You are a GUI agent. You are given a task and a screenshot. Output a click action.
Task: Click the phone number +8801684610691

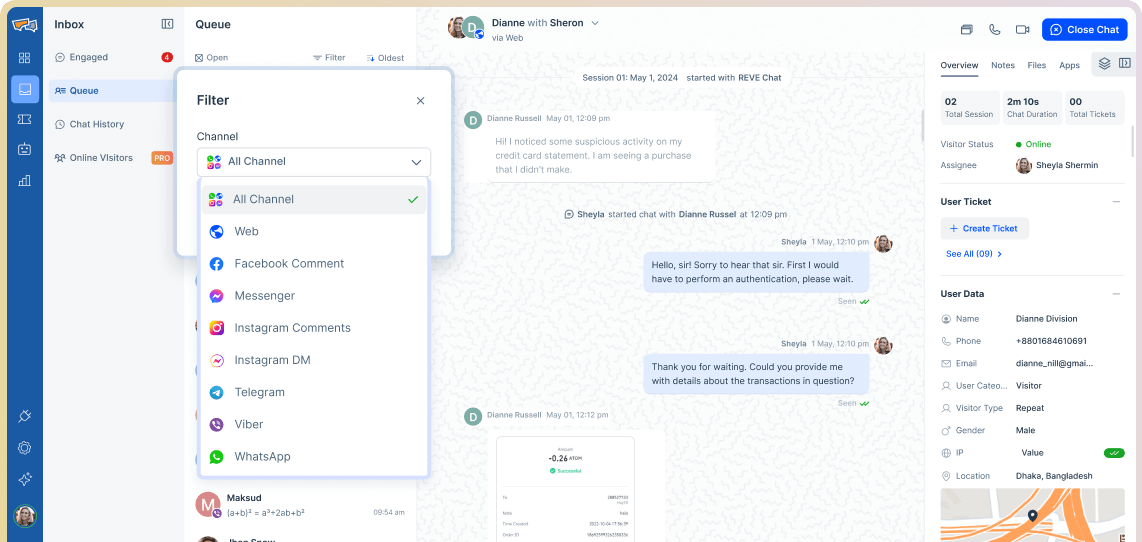[x=1051, y=341]
